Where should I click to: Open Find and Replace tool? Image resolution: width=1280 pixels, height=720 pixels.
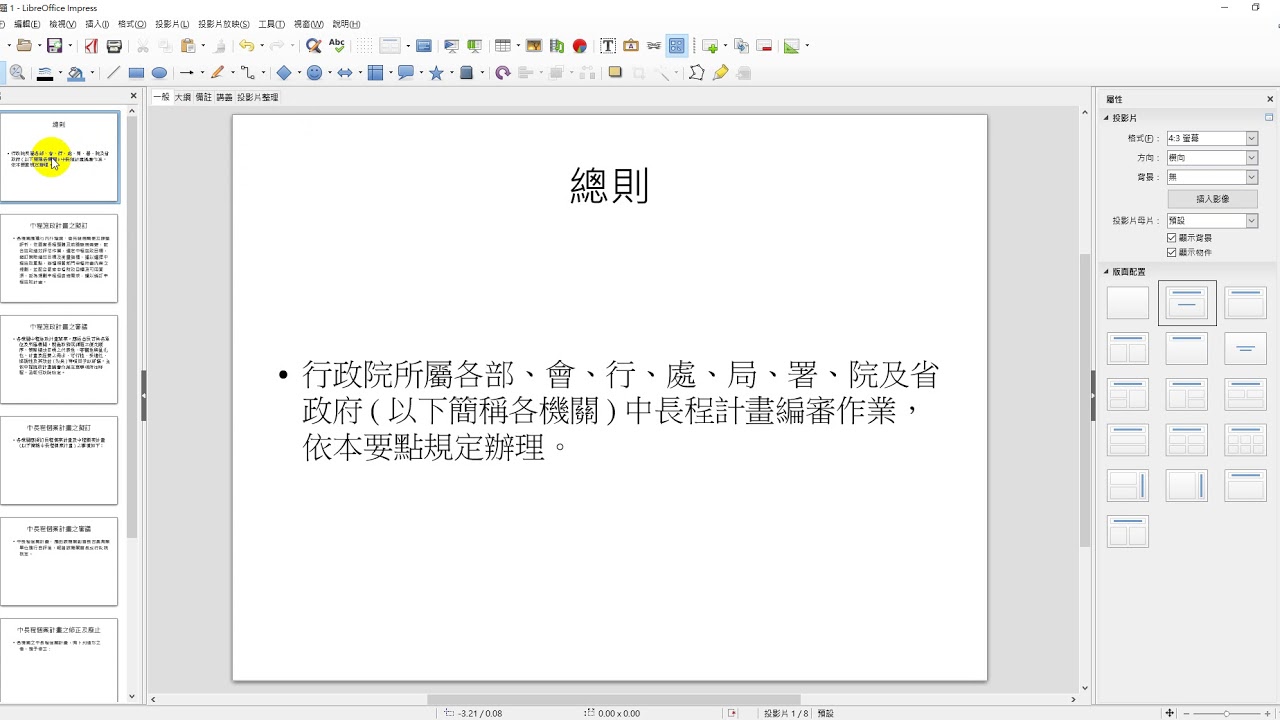click(314, 46)
